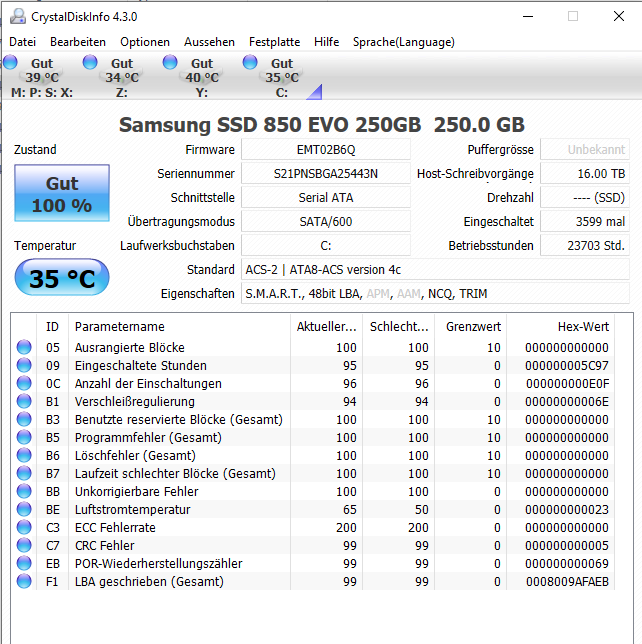The height and width of the screenshot is (644, 642).
Task: Select CRC Fehler parameter name
Action: [105, 545]
